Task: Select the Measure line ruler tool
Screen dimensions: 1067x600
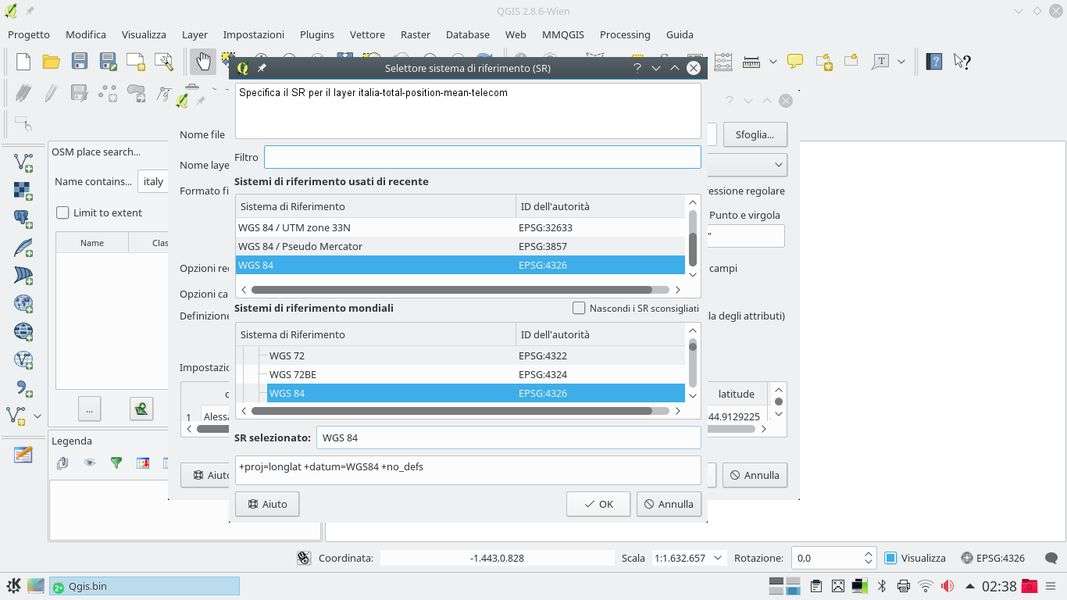Action: click(x=751, y=62)
